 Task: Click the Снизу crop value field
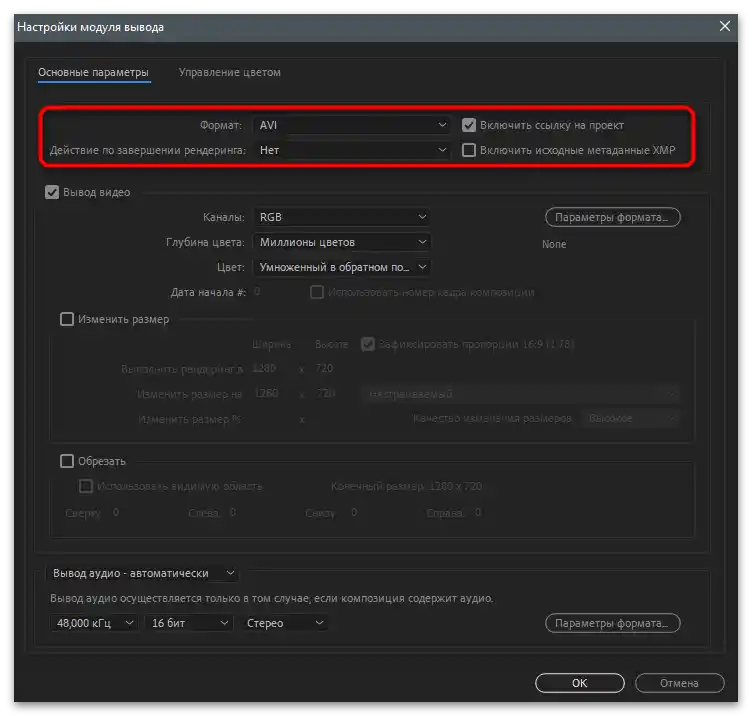(x=354, y=512)
